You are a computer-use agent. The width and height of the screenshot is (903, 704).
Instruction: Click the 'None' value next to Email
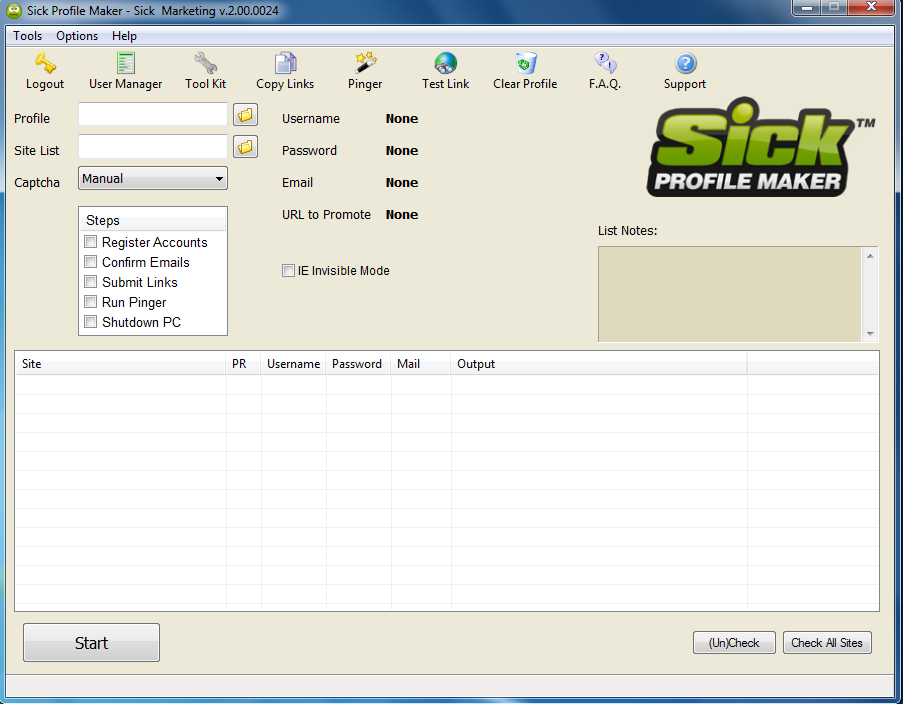click(x=402, y=183)
